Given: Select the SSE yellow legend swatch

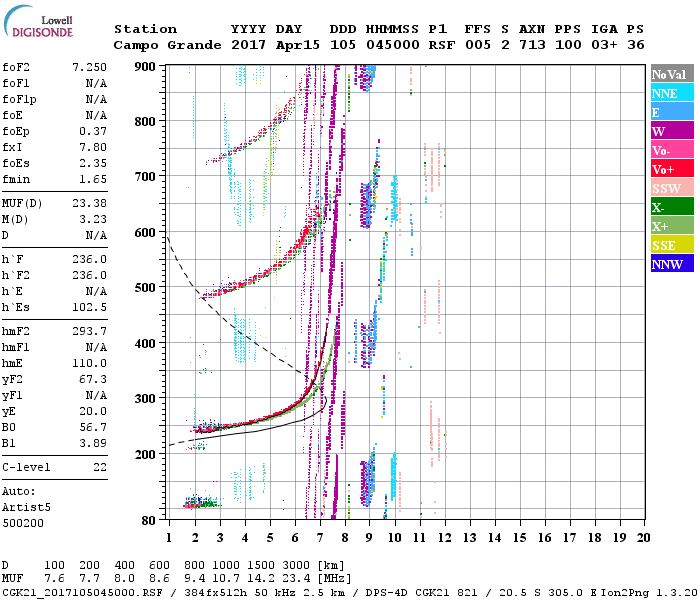Looking at the screenshot, I should pyautogui.click(x=667, y=246).
